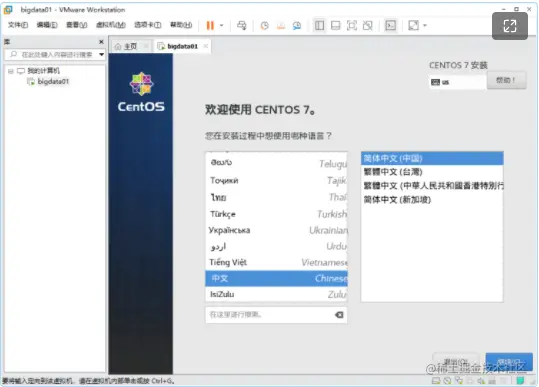Open the library search dropdown arrow
539x387 pixels.
point(101,55)
